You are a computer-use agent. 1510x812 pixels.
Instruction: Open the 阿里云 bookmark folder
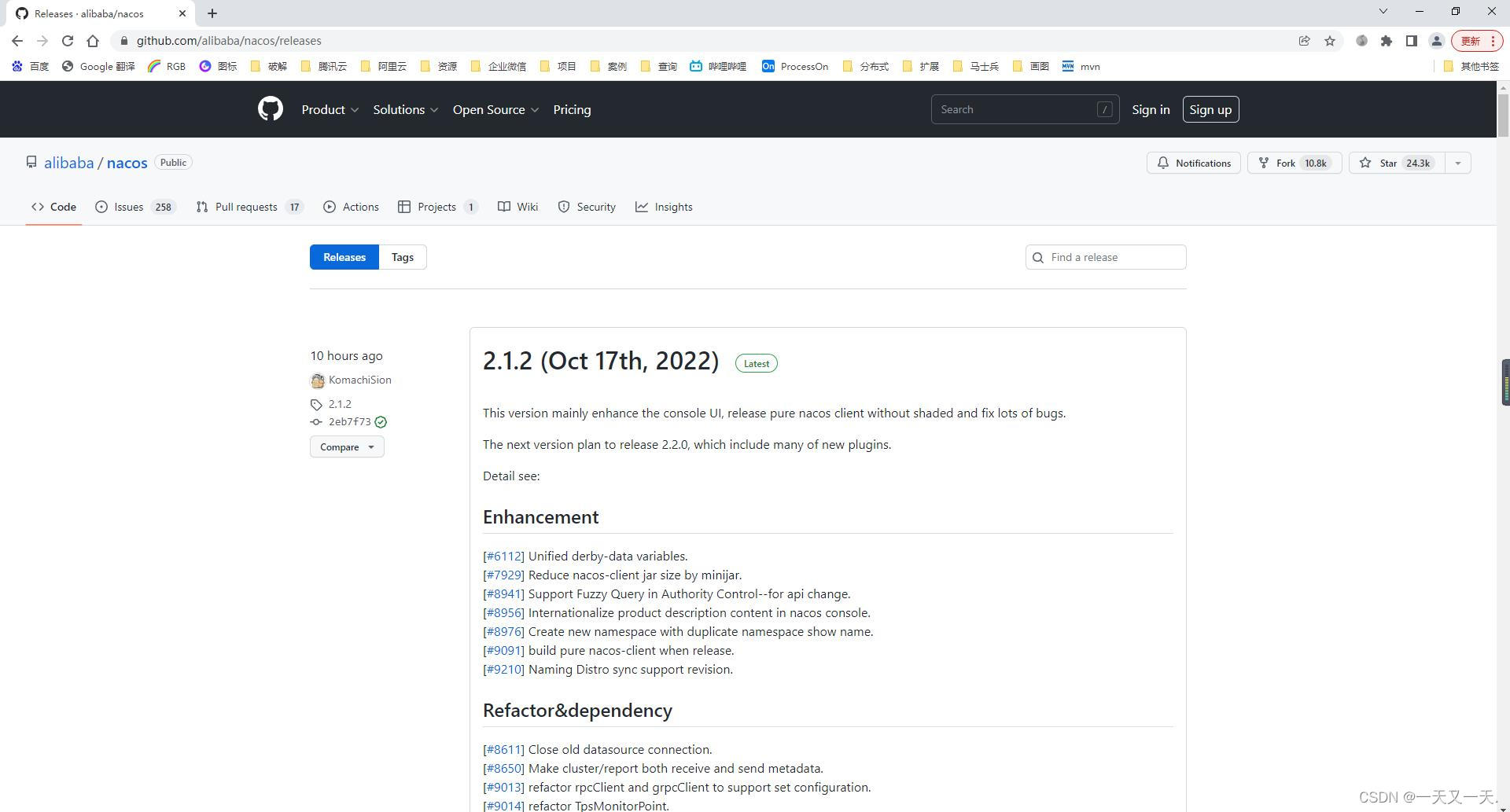pos(384,66)
